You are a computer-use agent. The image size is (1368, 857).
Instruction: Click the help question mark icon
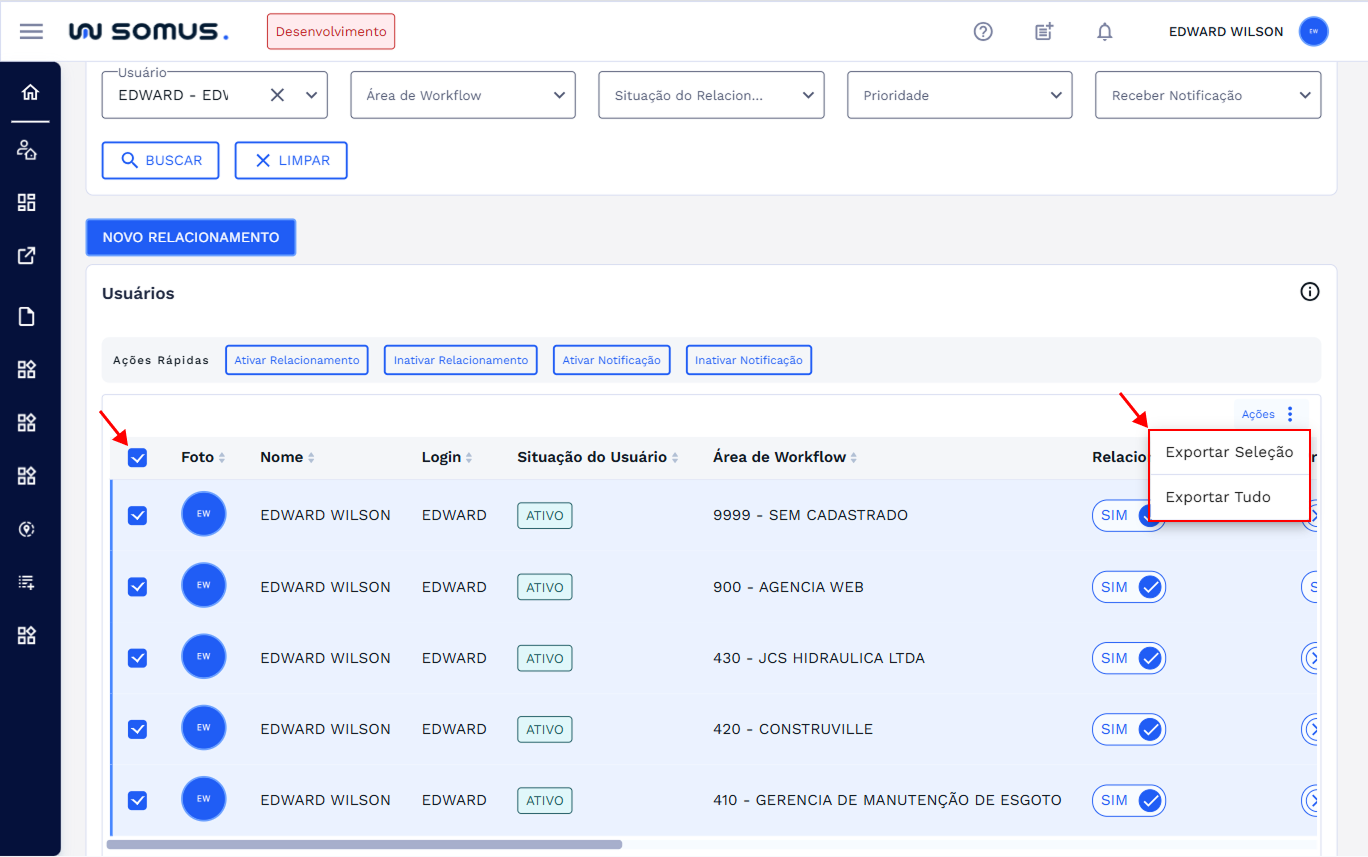(983, 31)
